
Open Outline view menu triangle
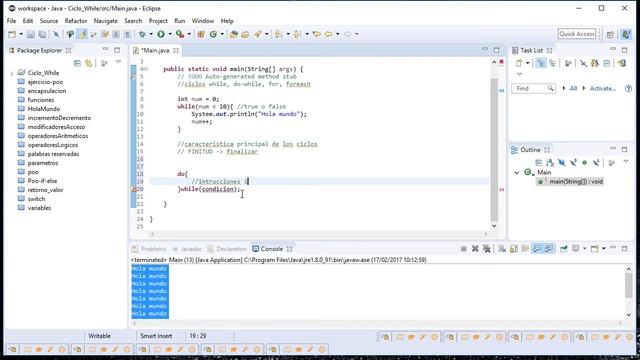pyautogui.click(x=626, y=162)
